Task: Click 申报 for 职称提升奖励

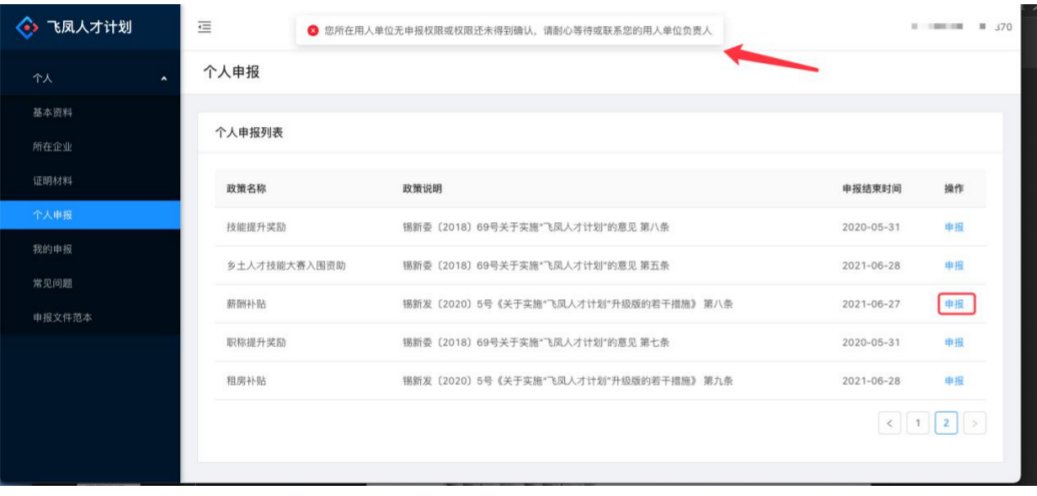Action: pos(954,342)
